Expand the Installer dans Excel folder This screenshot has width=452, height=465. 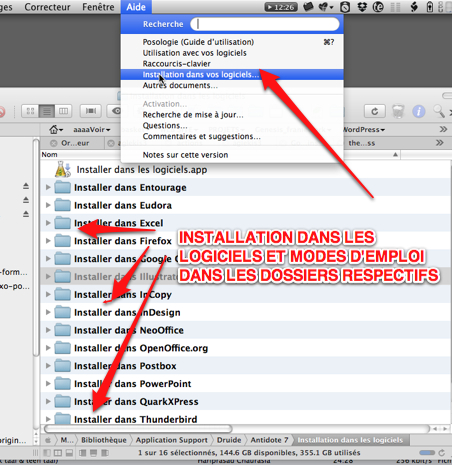pyautogui.click(x=48, y=223)
